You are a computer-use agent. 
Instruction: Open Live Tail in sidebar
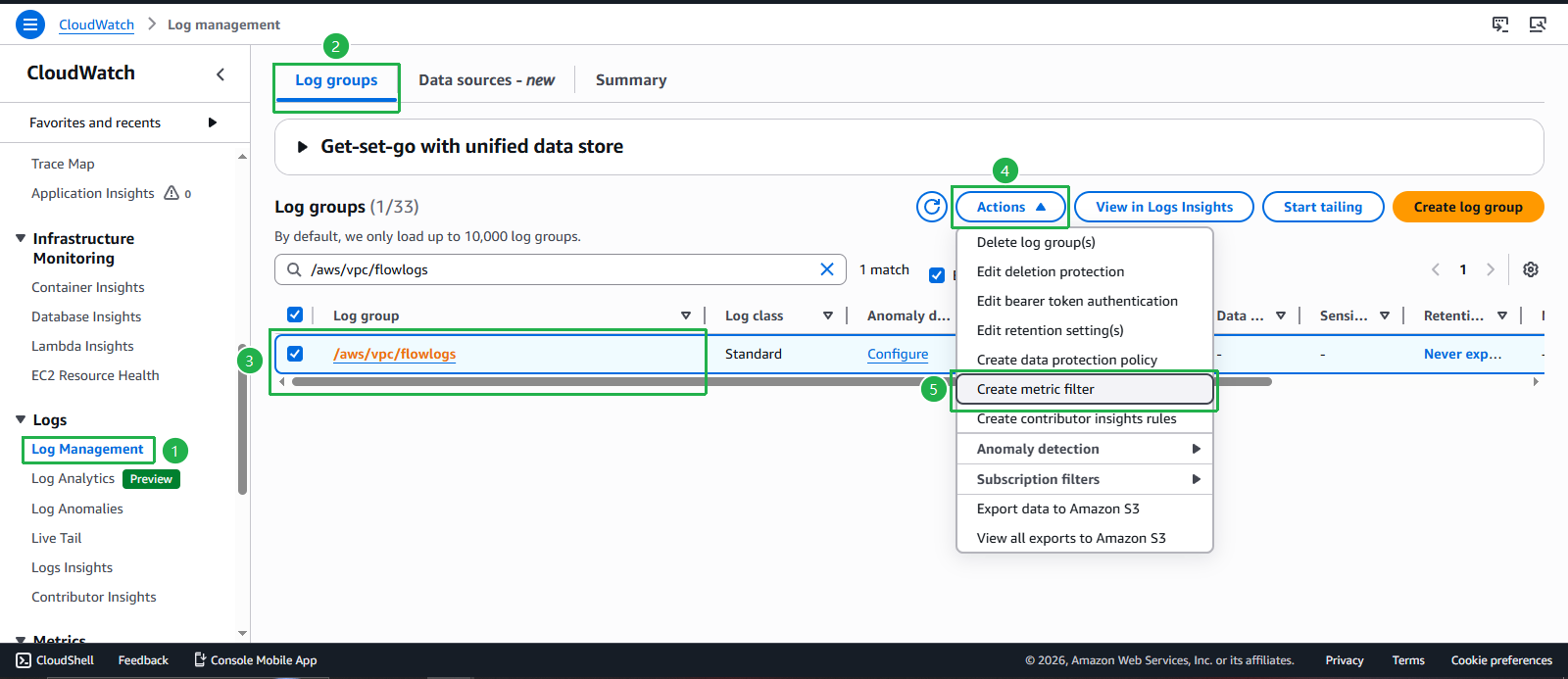tap(56, 538)
